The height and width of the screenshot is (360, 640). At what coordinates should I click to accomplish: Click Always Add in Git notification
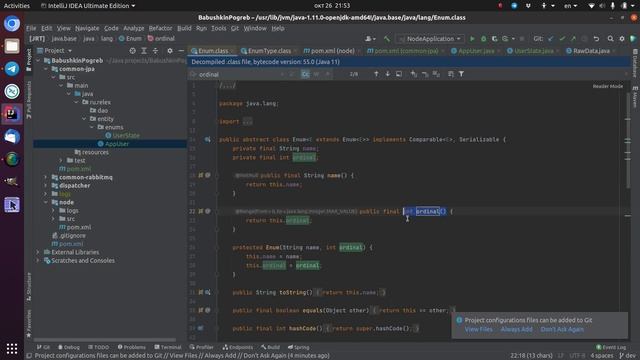[x=516, y=329]
